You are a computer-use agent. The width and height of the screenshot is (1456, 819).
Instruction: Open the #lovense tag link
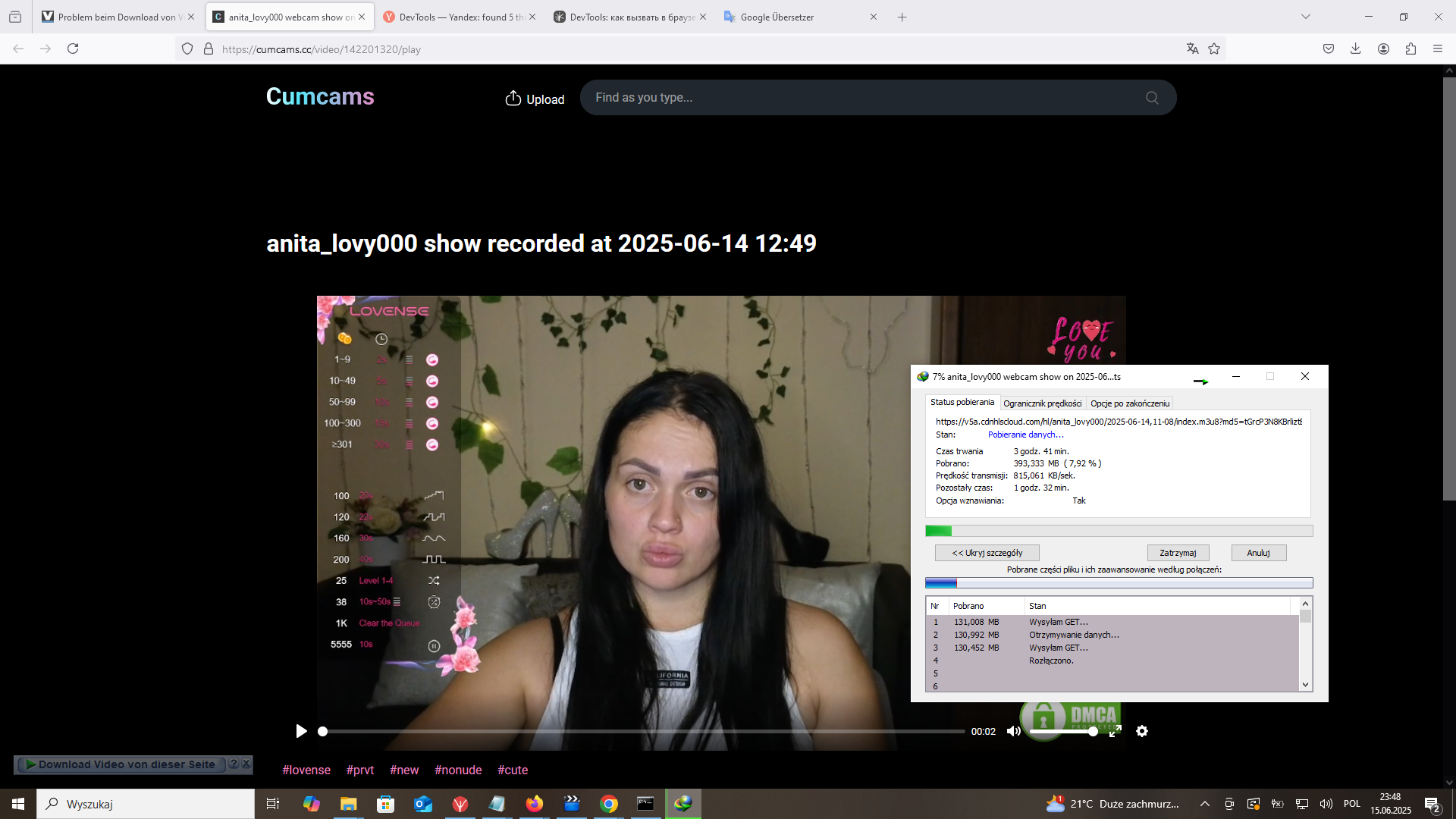tap(306, 770)
